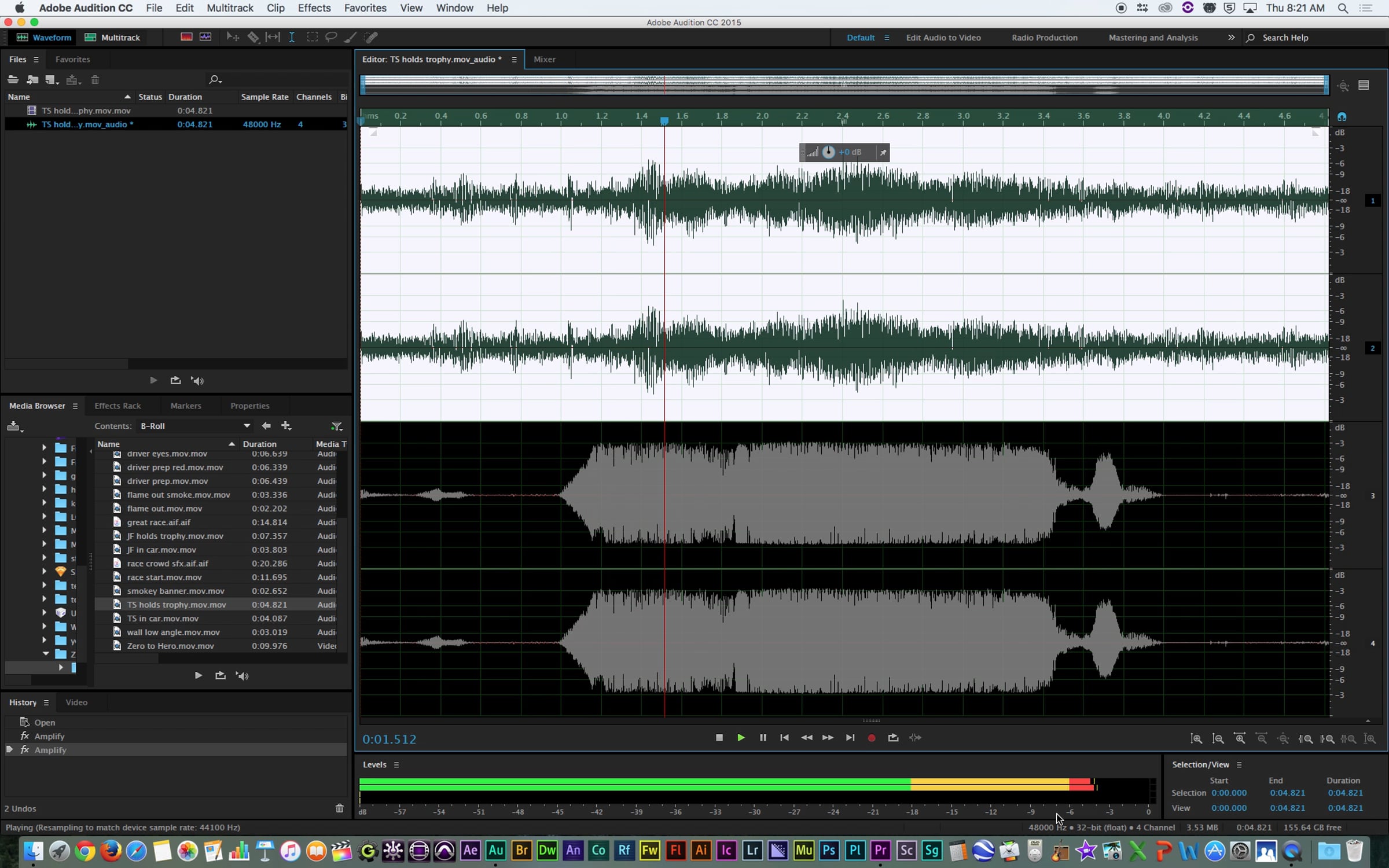The width and height of the screenshot is (1389, 868).
Task: Switch to the Effects Rack tab
Action: point(117,406)
